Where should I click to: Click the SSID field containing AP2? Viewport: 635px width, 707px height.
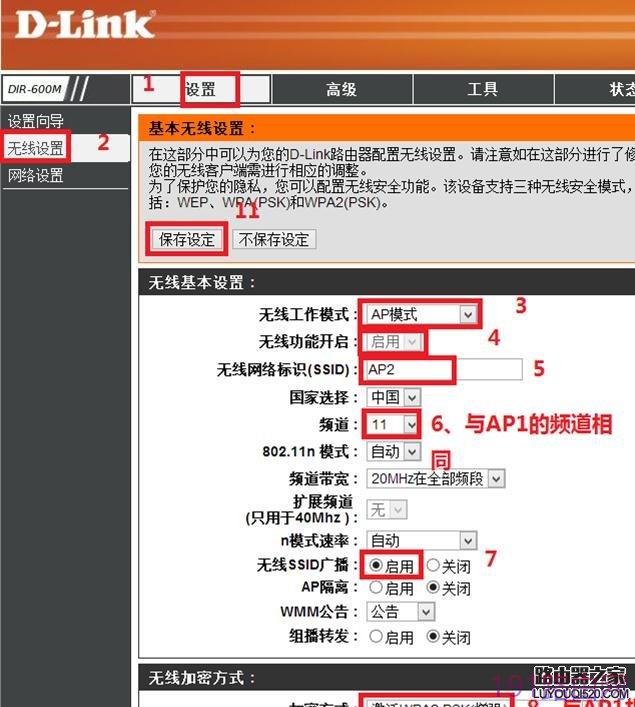click(444, 370)
